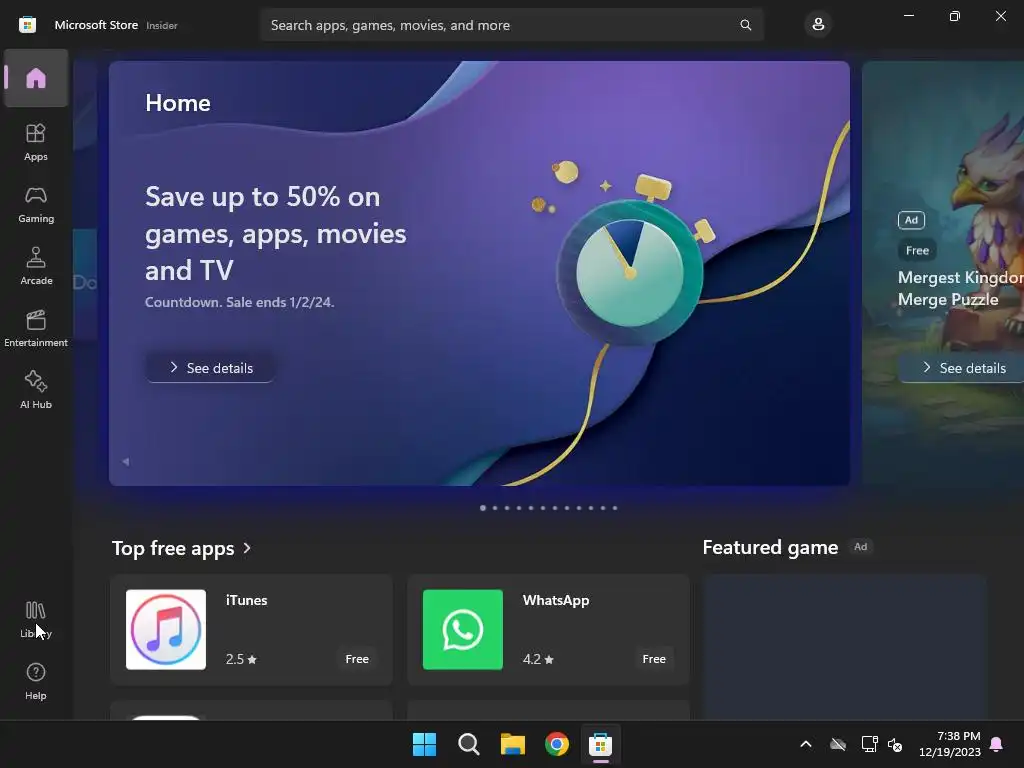
Task: Click the Featured game placeholder card
Action: tap(844, 647)
